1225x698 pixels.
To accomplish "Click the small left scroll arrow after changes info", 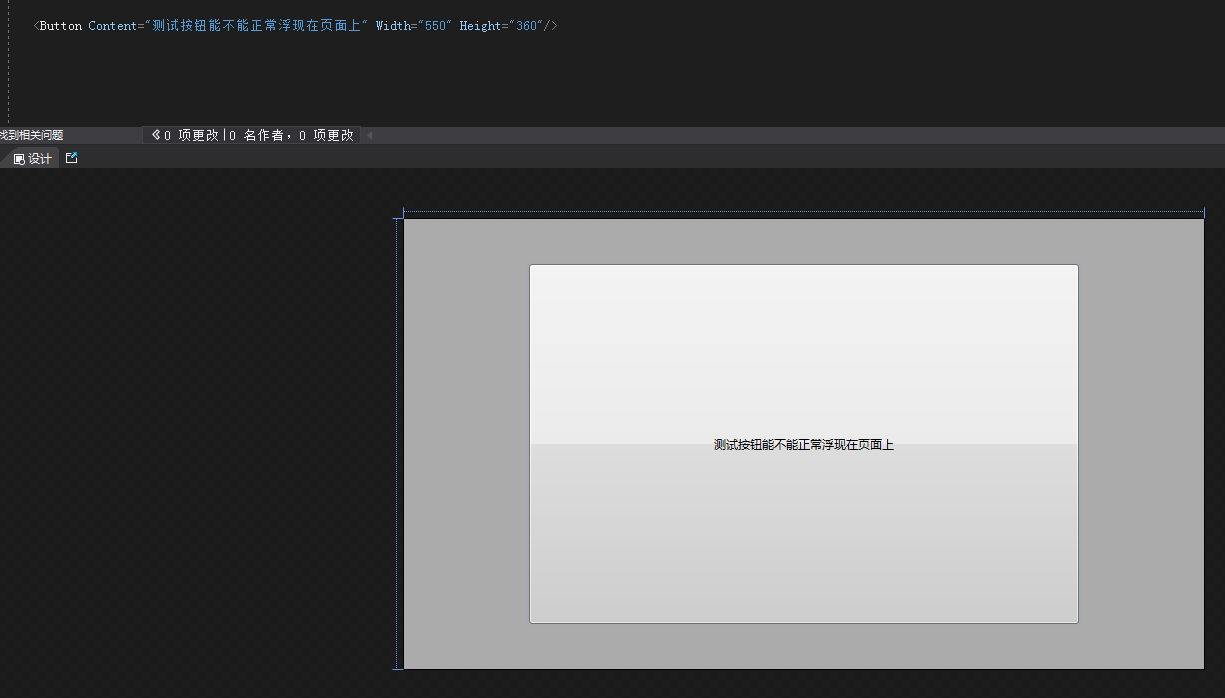I will tap(369, 135).
